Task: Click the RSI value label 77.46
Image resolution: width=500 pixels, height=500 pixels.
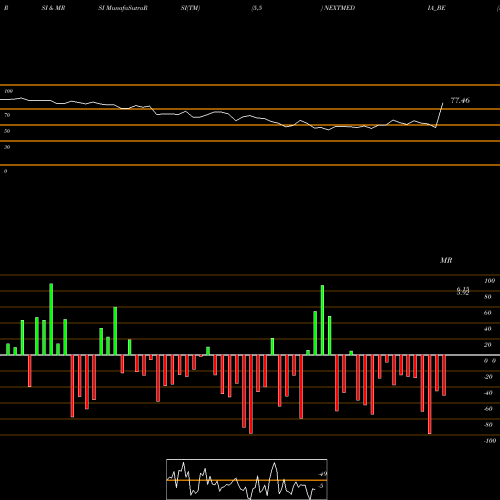Action: (x=460, y=100)
